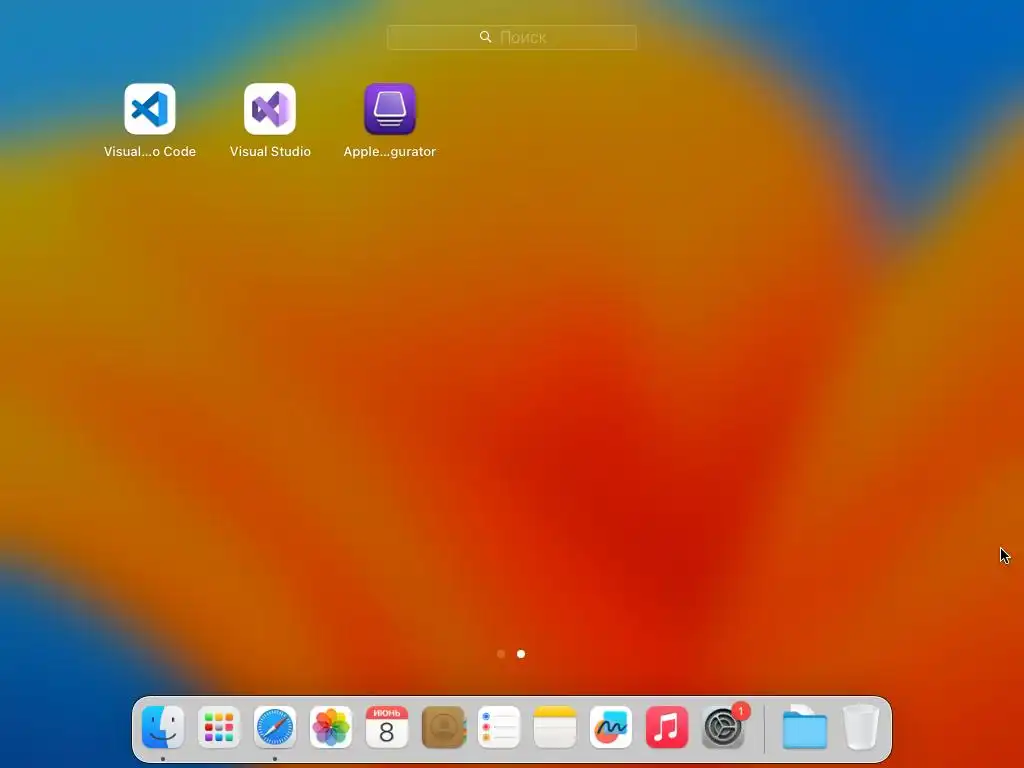Open Music from the Dock

(x=667, y=727)
